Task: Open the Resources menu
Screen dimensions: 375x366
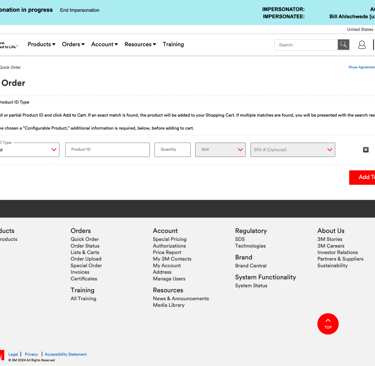Action: [x=140, y=44]
